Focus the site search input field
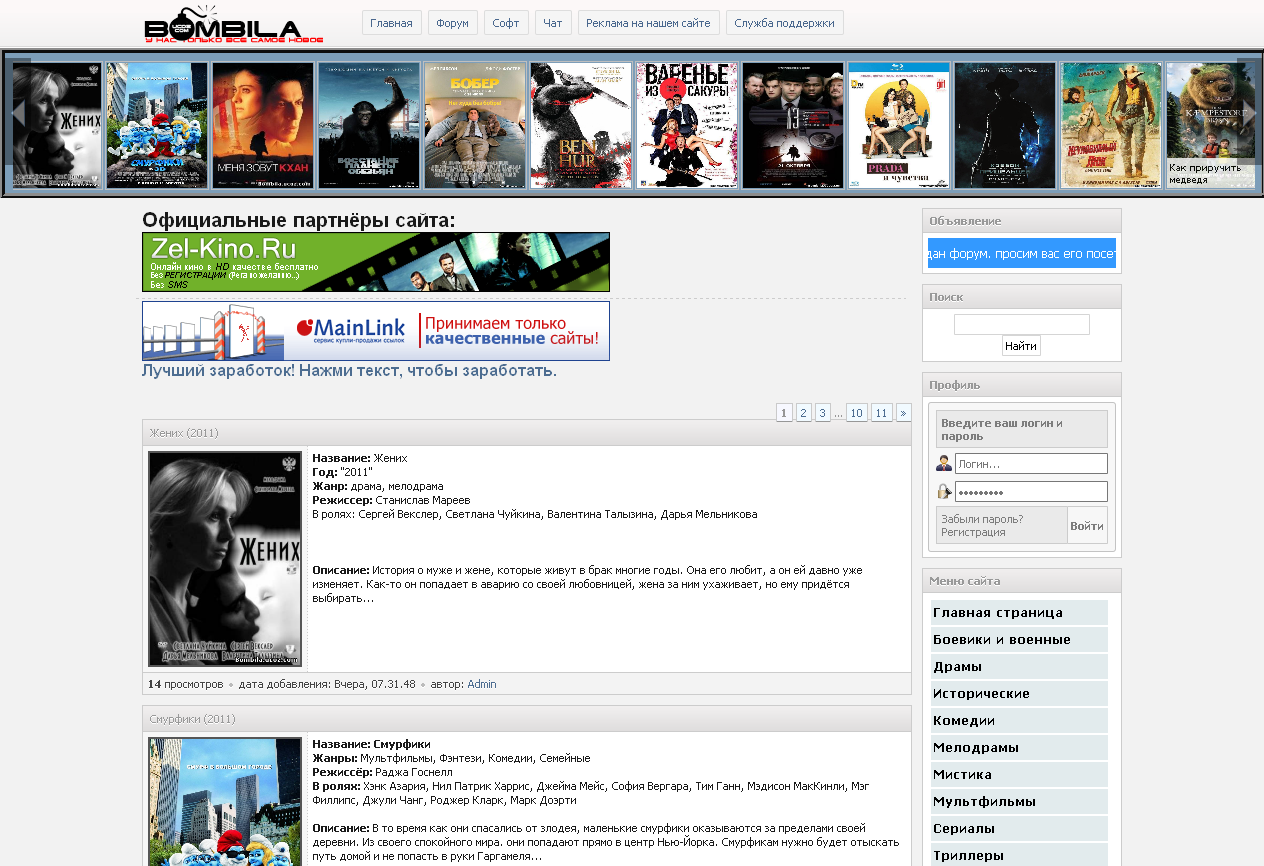The image size is (1264, 866). [1021, 324]
